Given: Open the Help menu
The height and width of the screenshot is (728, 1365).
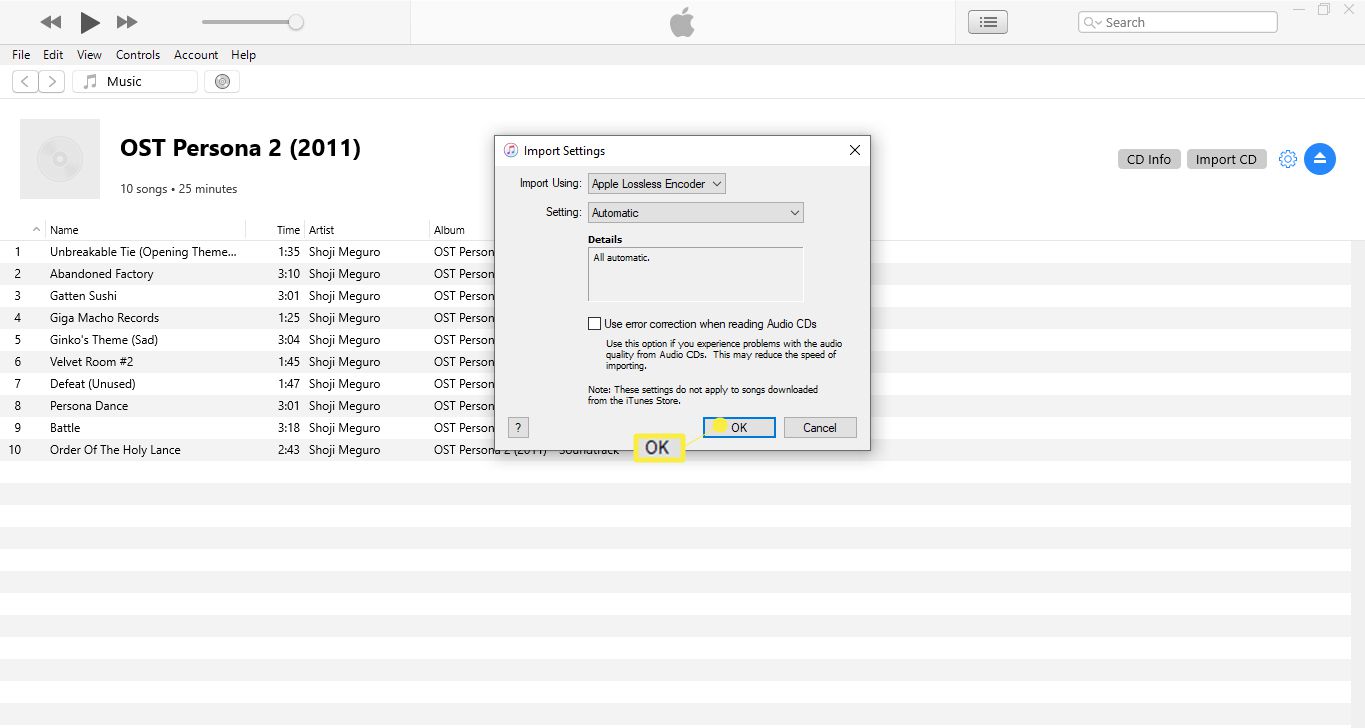Looking at the screenshot, I should click(243, 55).
